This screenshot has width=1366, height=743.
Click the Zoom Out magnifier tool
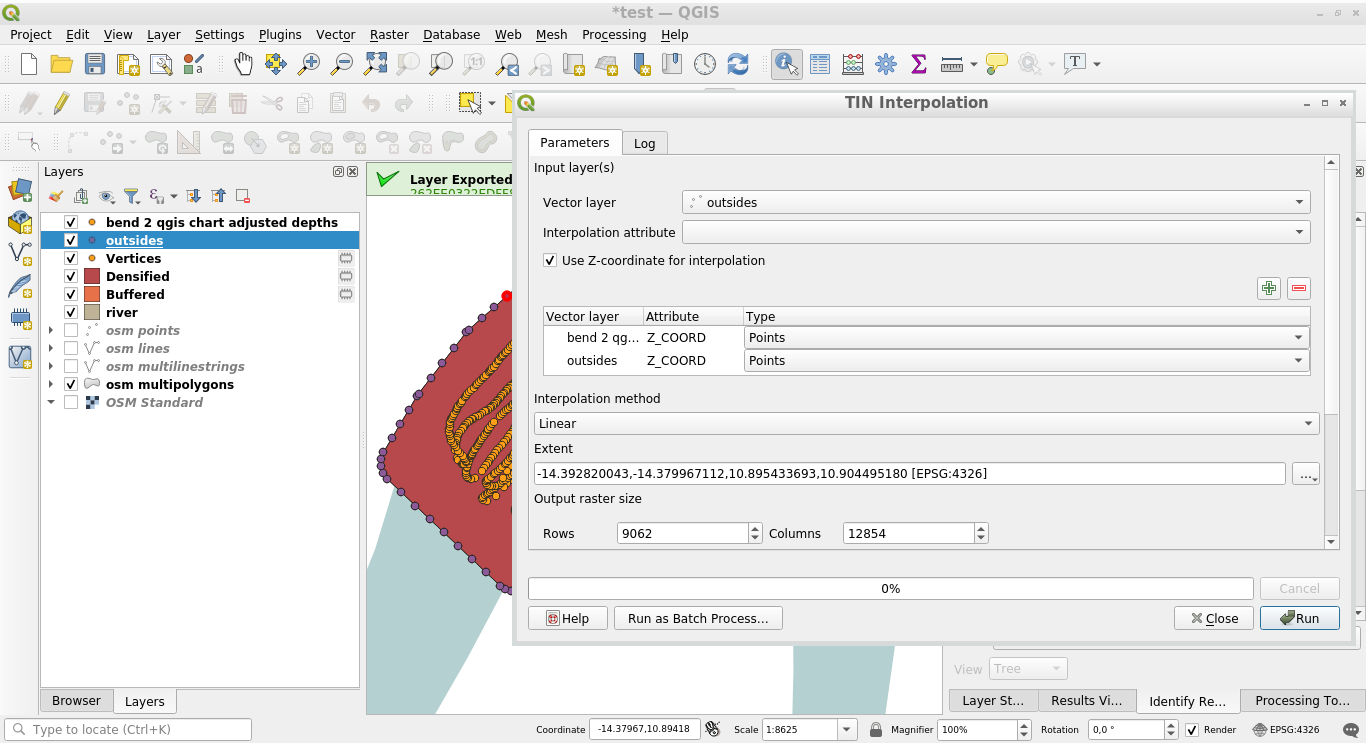(x=342, y=64)
